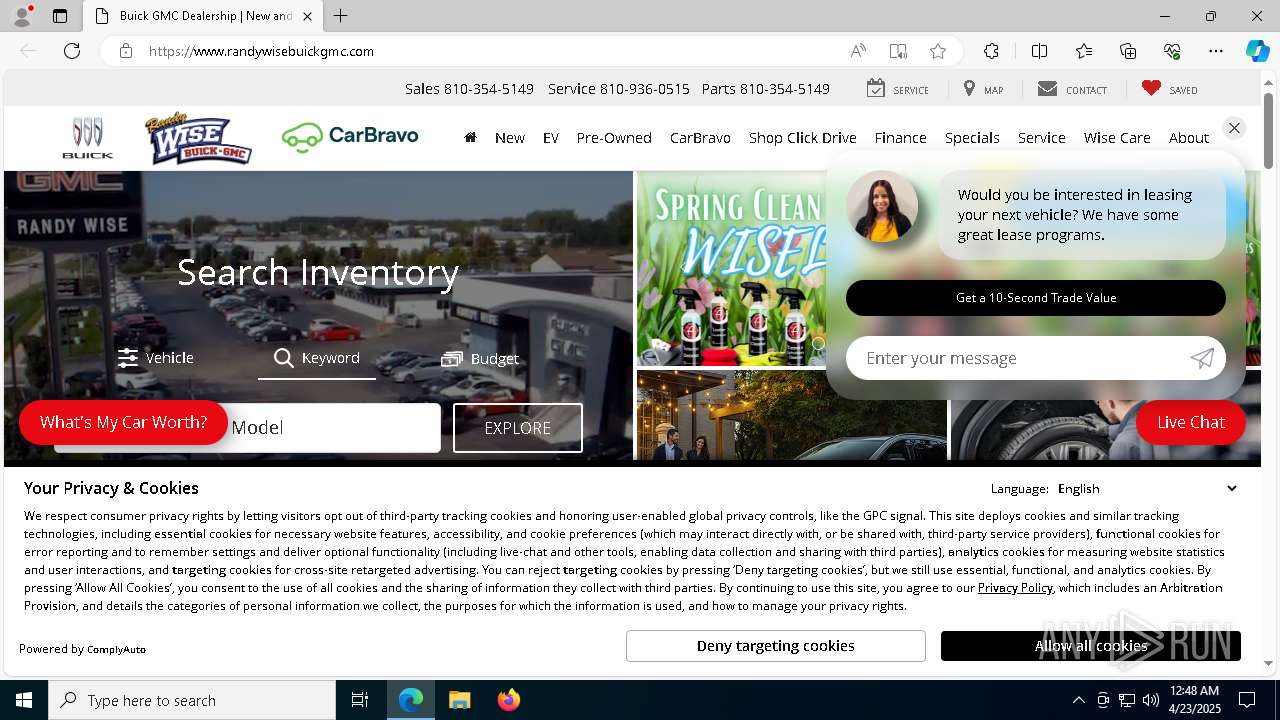Click the EXPLORE button
Image resolution: width=1280 pixels, height=720 pixels.
tap(518, 428)
